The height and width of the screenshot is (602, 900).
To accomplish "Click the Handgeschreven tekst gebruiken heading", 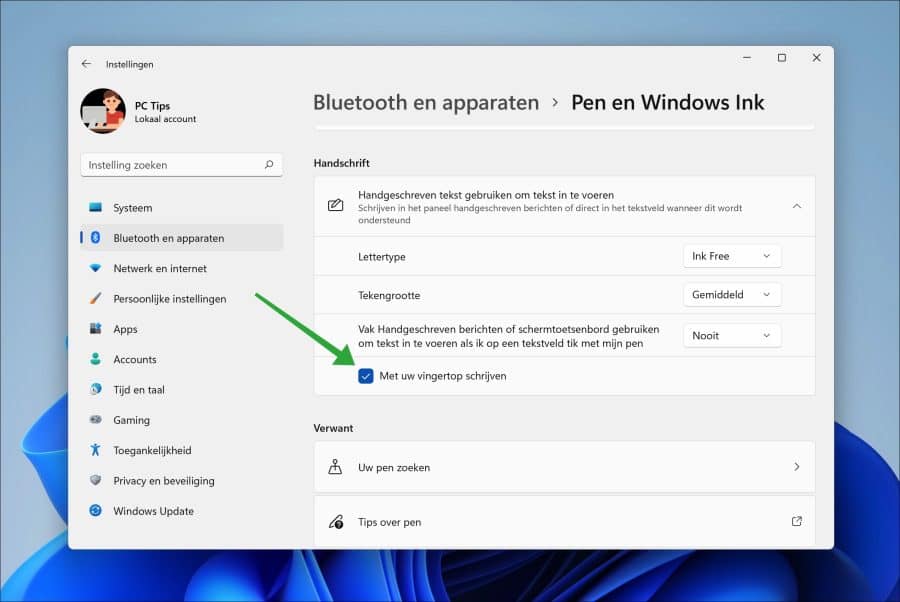I will 486,195.
